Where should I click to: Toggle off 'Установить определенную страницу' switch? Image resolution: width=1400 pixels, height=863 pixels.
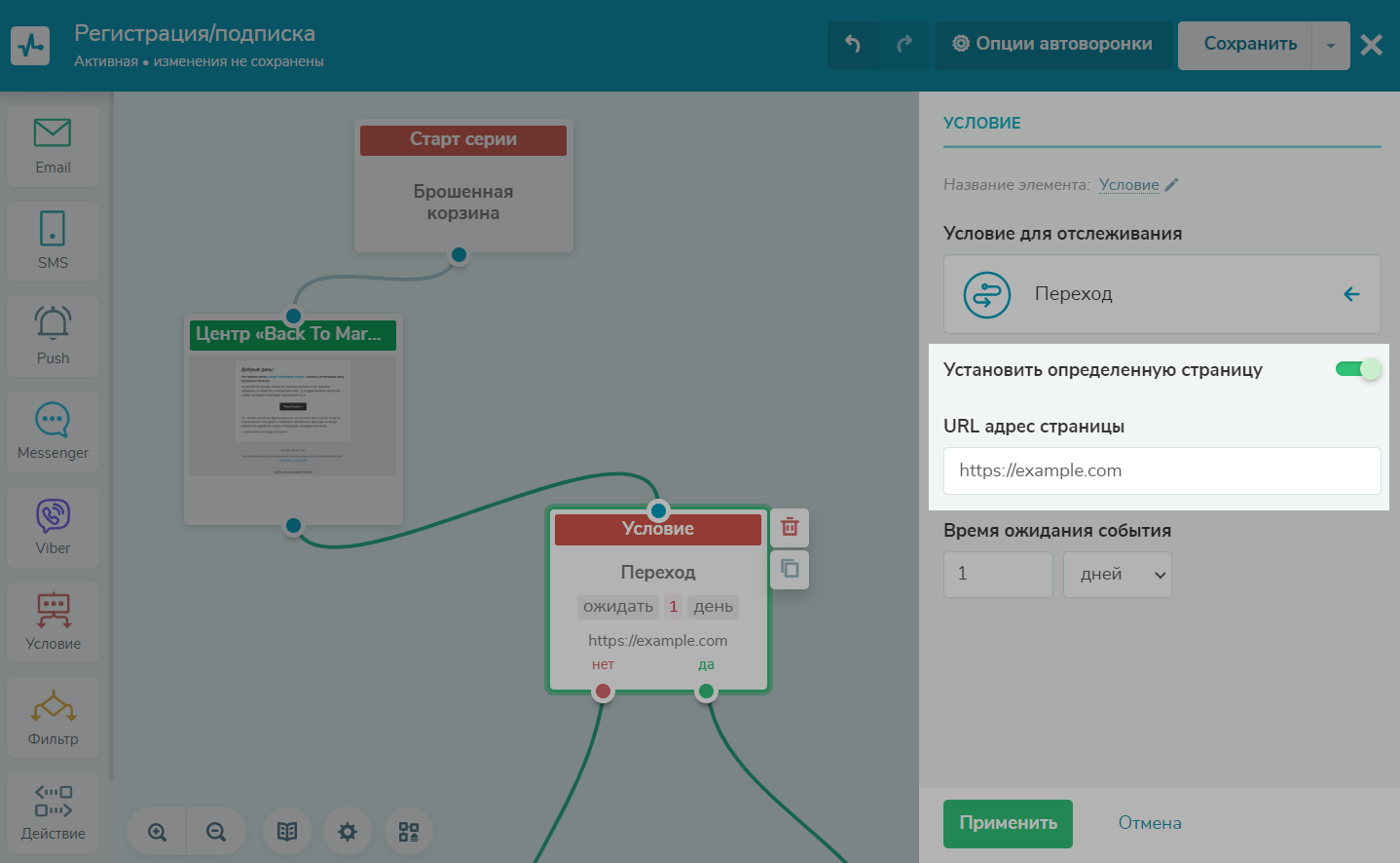[1358, 369]
